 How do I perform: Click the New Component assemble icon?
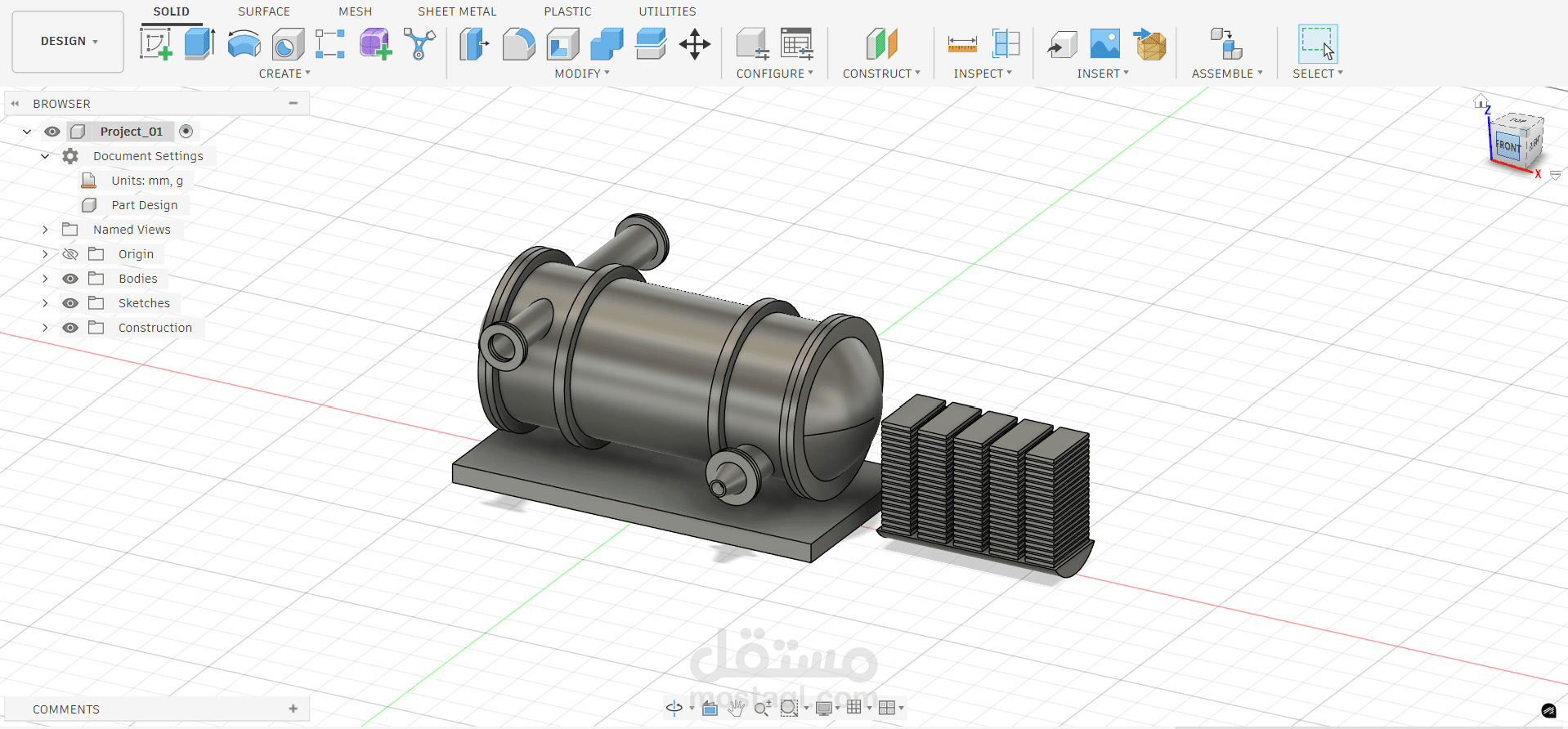click(x=1226, y=44)
